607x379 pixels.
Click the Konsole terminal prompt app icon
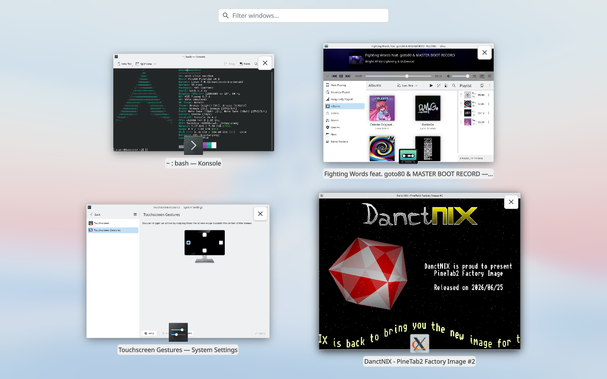[x=193, y=146]
